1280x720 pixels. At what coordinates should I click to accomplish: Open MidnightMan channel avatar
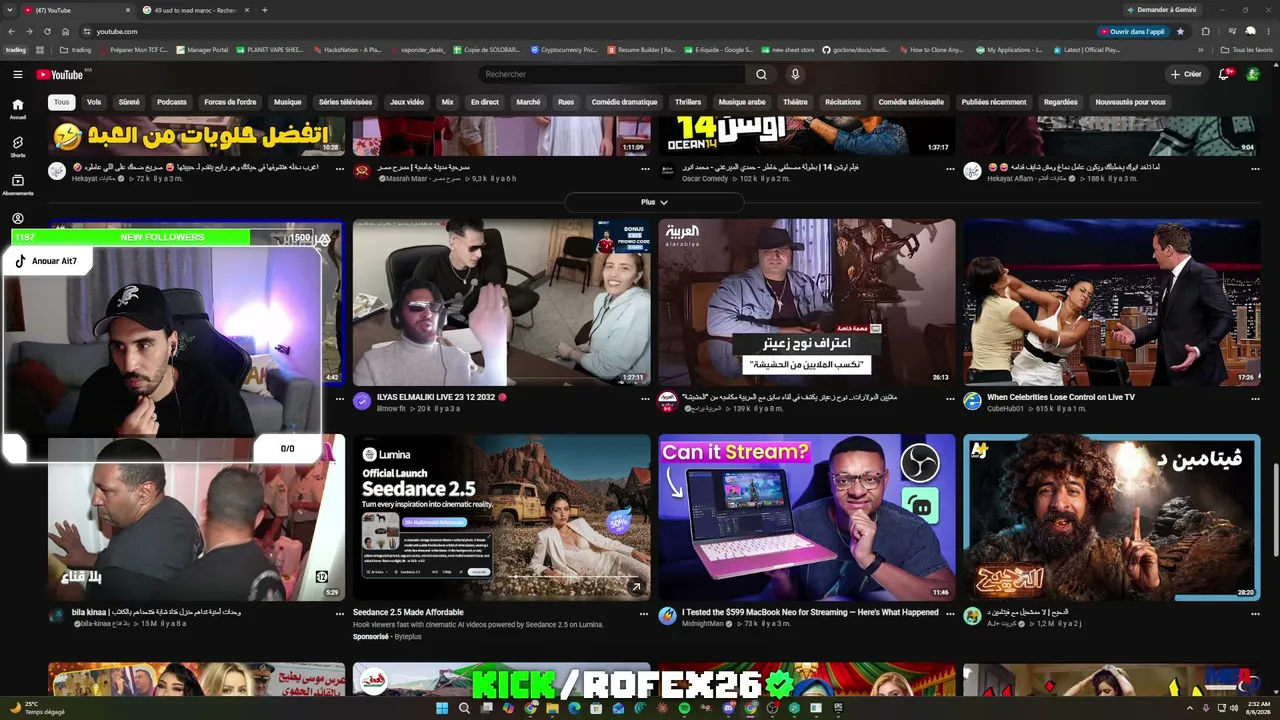click(667, 616)
